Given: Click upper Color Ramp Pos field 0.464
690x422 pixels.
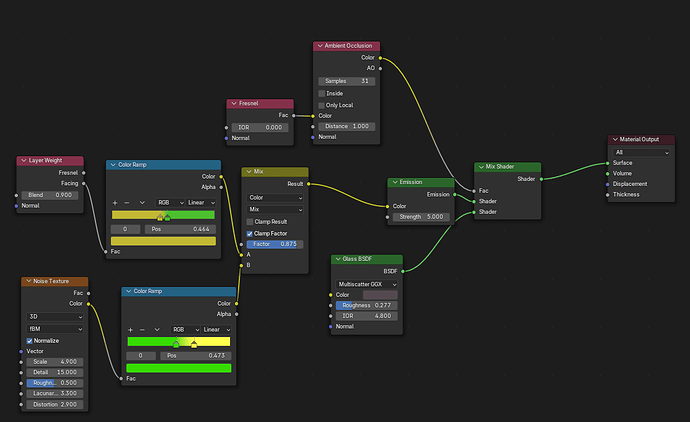Looking at the screenshot, I should 180,229.
